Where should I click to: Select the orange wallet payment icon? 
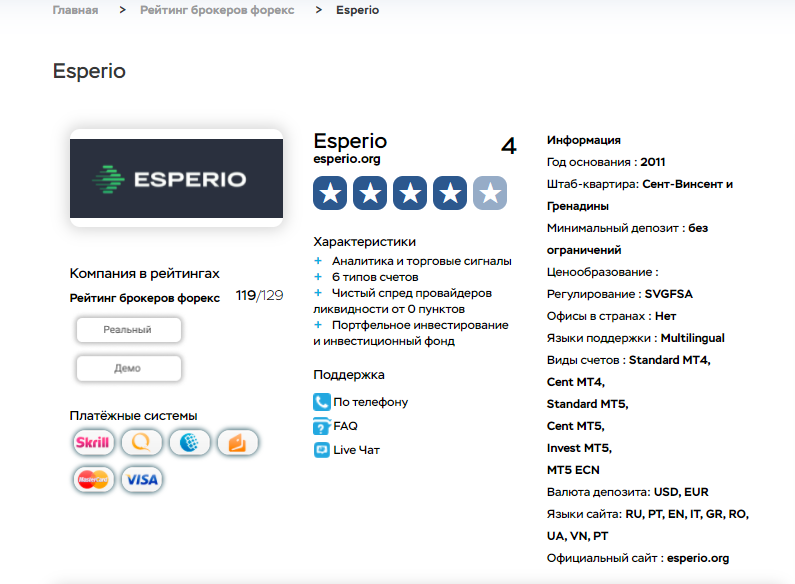(x=238, y=443)
